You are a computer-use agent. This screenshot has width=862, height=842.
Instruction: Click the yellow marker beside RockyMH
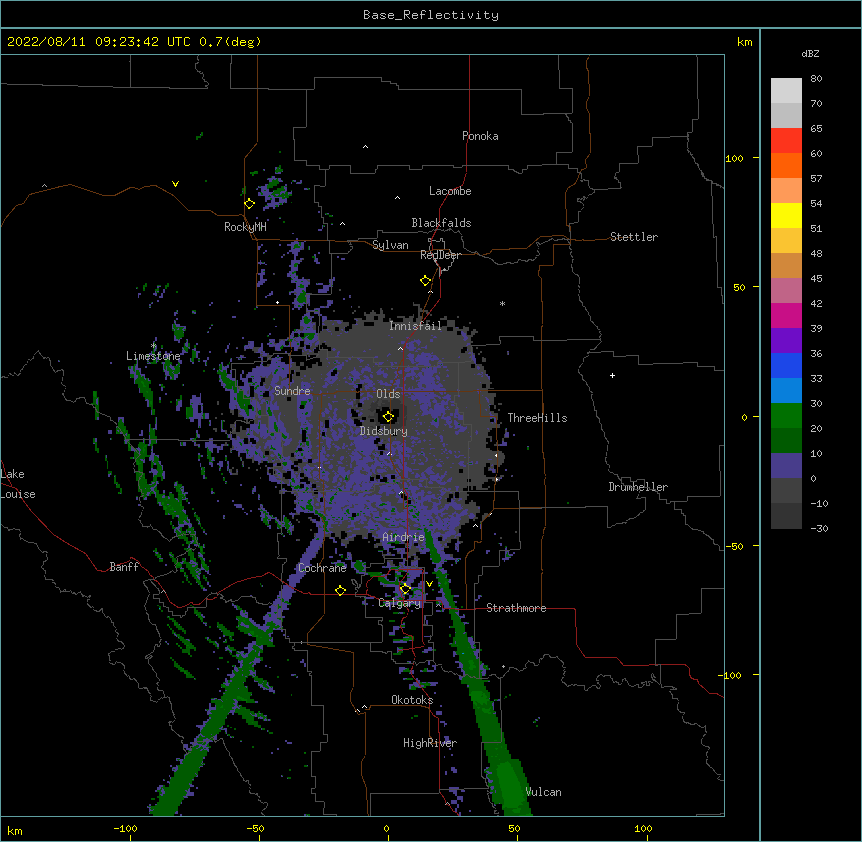point(249,203)
